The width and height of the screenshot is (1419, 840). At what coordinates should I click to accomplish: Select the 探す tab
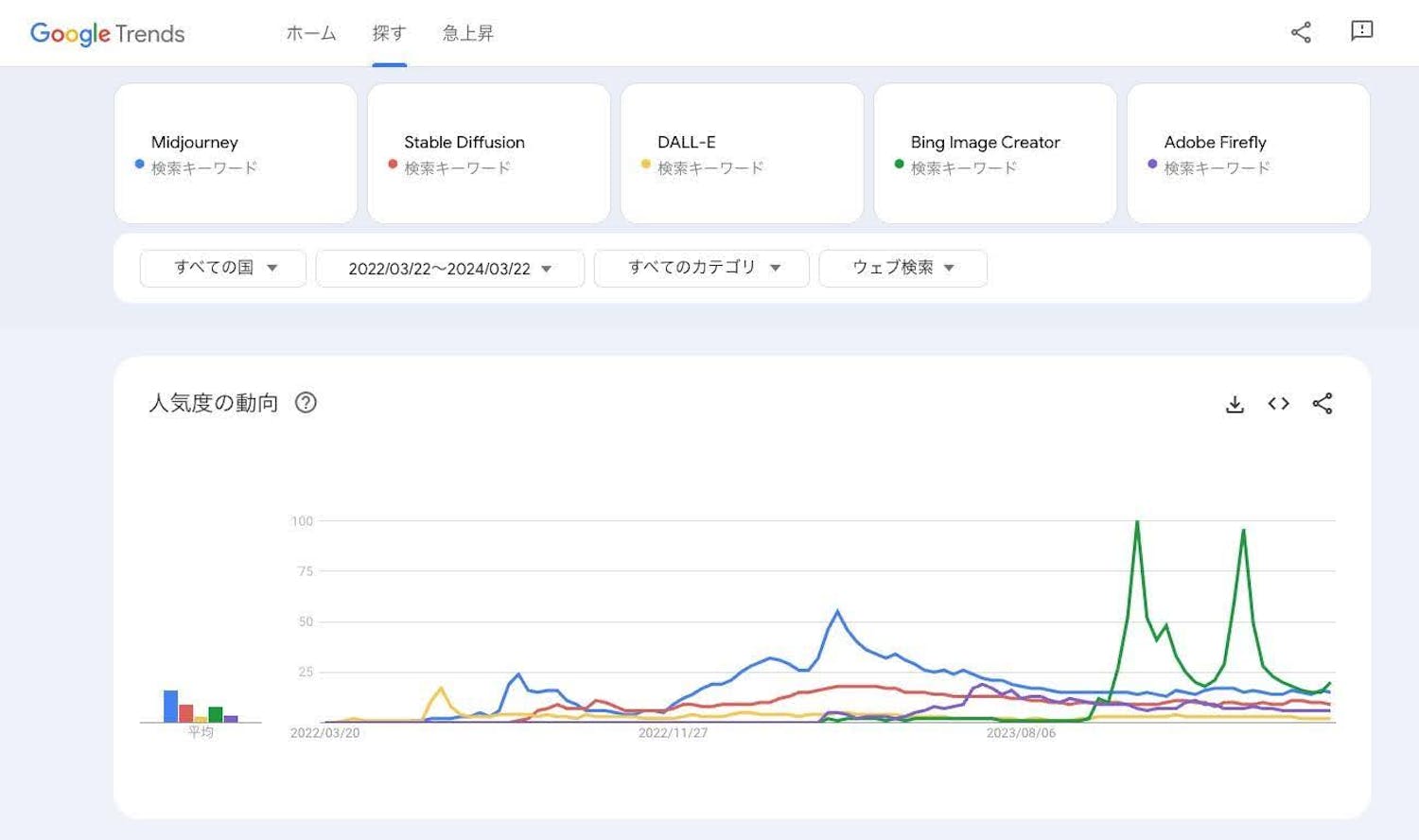click(389, 33)
